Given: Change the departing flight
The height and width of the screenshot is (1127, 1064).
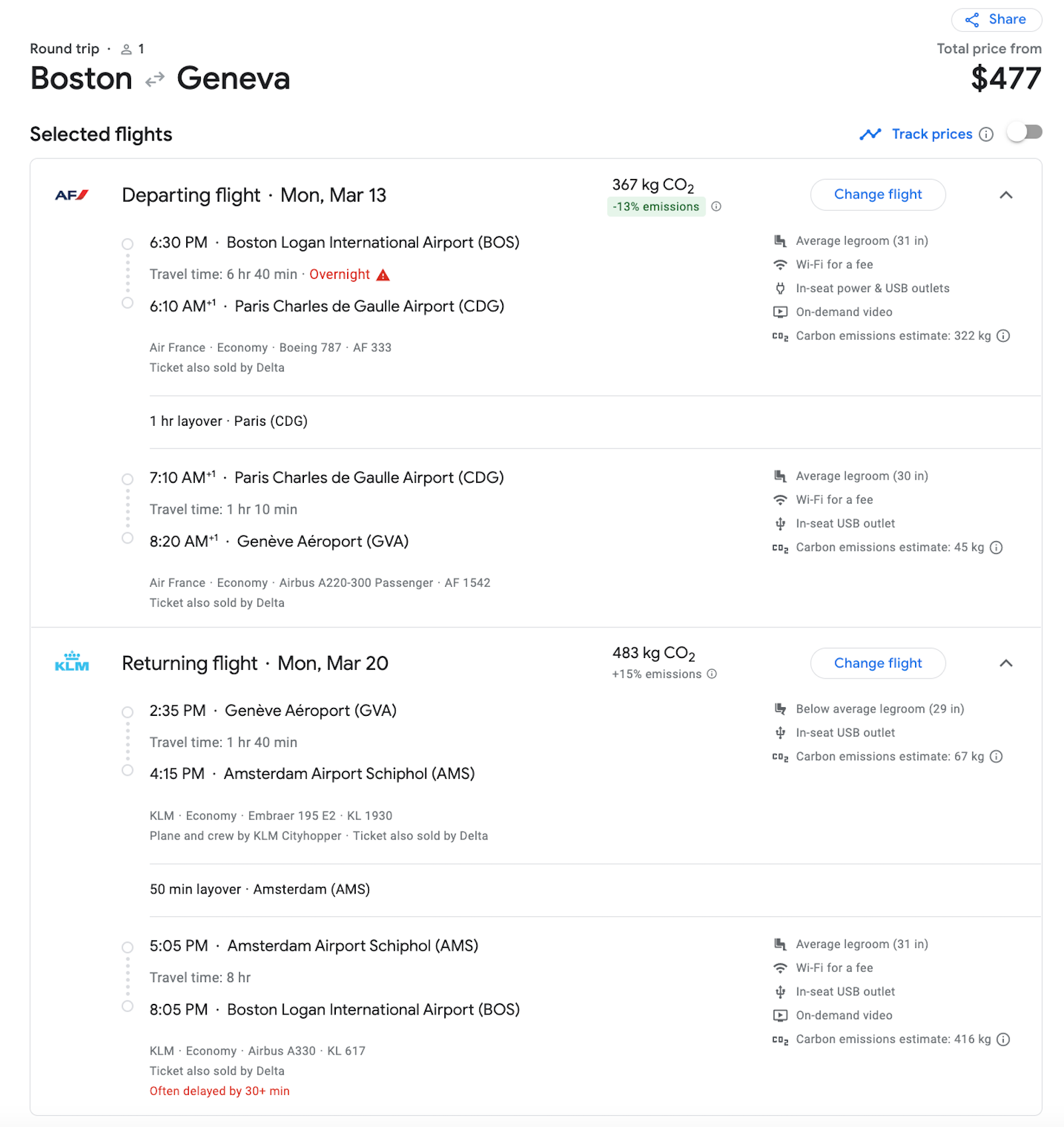Looking at the screenshot, I should [878, 195].
